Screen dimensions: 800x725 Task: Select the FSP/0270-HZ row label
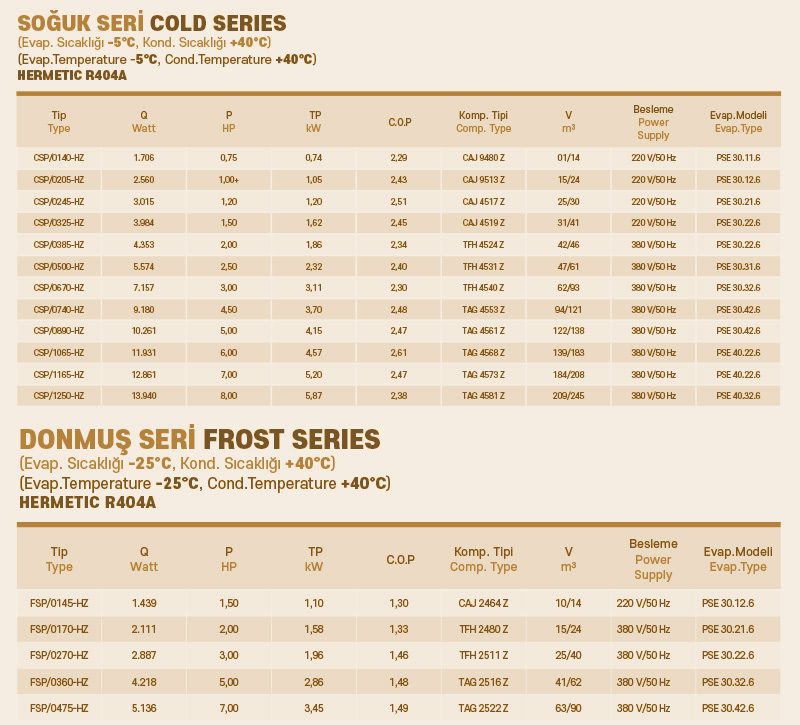point(59,655)
